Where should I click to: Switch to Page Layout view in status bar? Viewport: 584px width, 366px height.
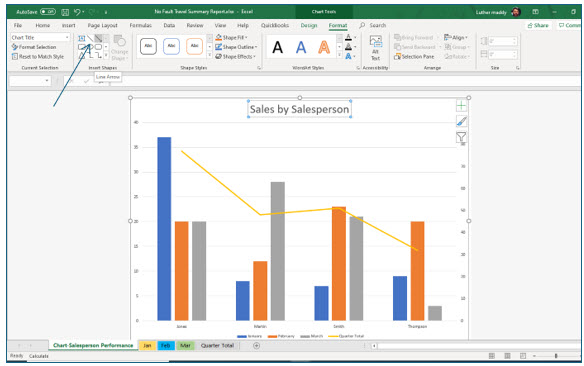coord(507,356)
